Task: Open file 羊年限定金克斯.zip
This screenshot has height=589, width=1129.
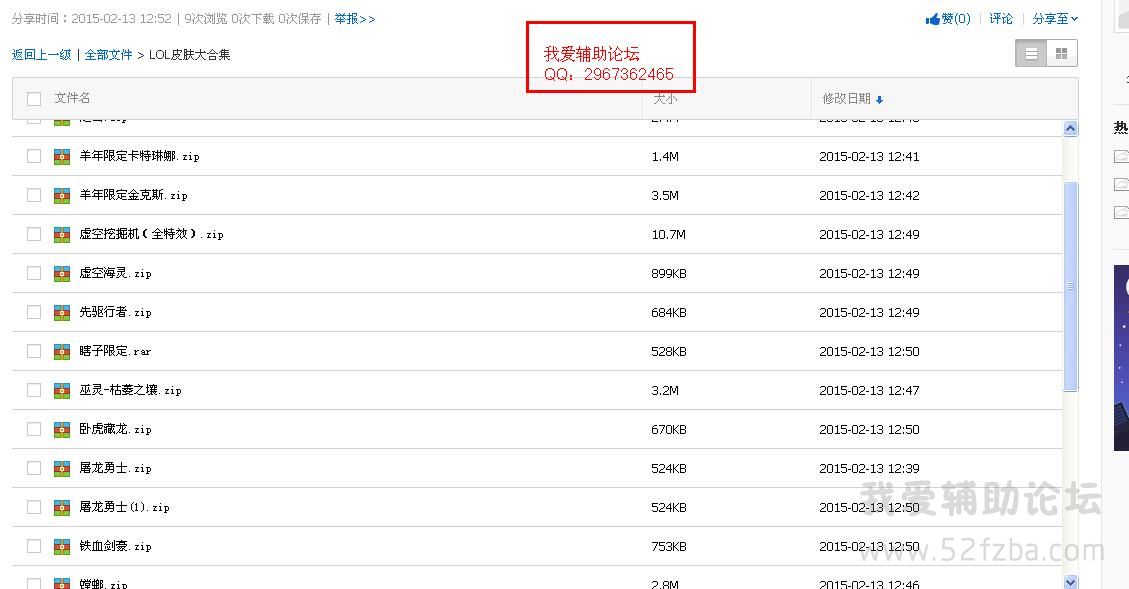Action: [133, 195]
